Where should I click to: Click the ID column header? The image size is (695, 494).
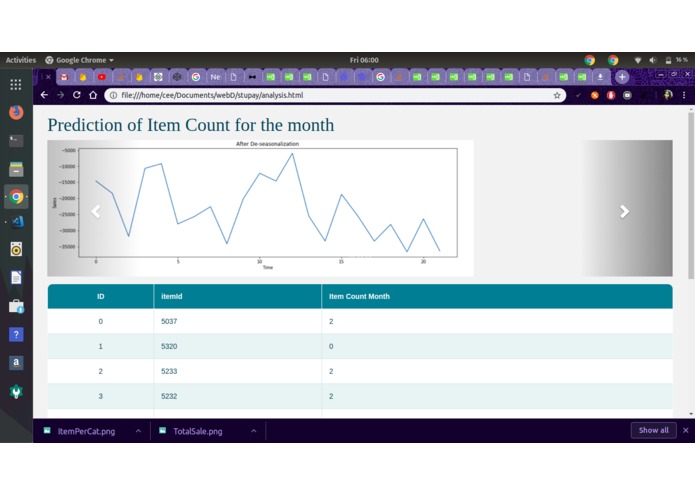click(x=101, y=296)
